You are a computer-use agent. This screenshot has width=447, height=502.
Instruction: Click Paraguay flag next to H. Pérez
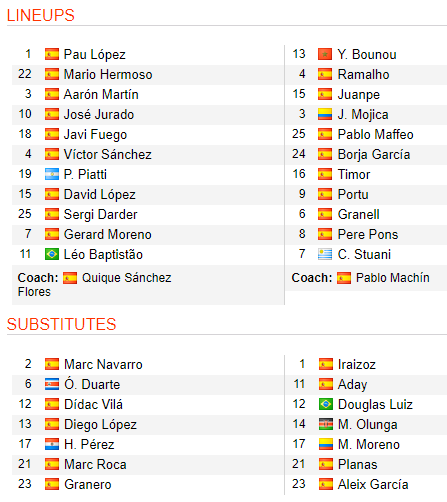(x=52, y=444)
